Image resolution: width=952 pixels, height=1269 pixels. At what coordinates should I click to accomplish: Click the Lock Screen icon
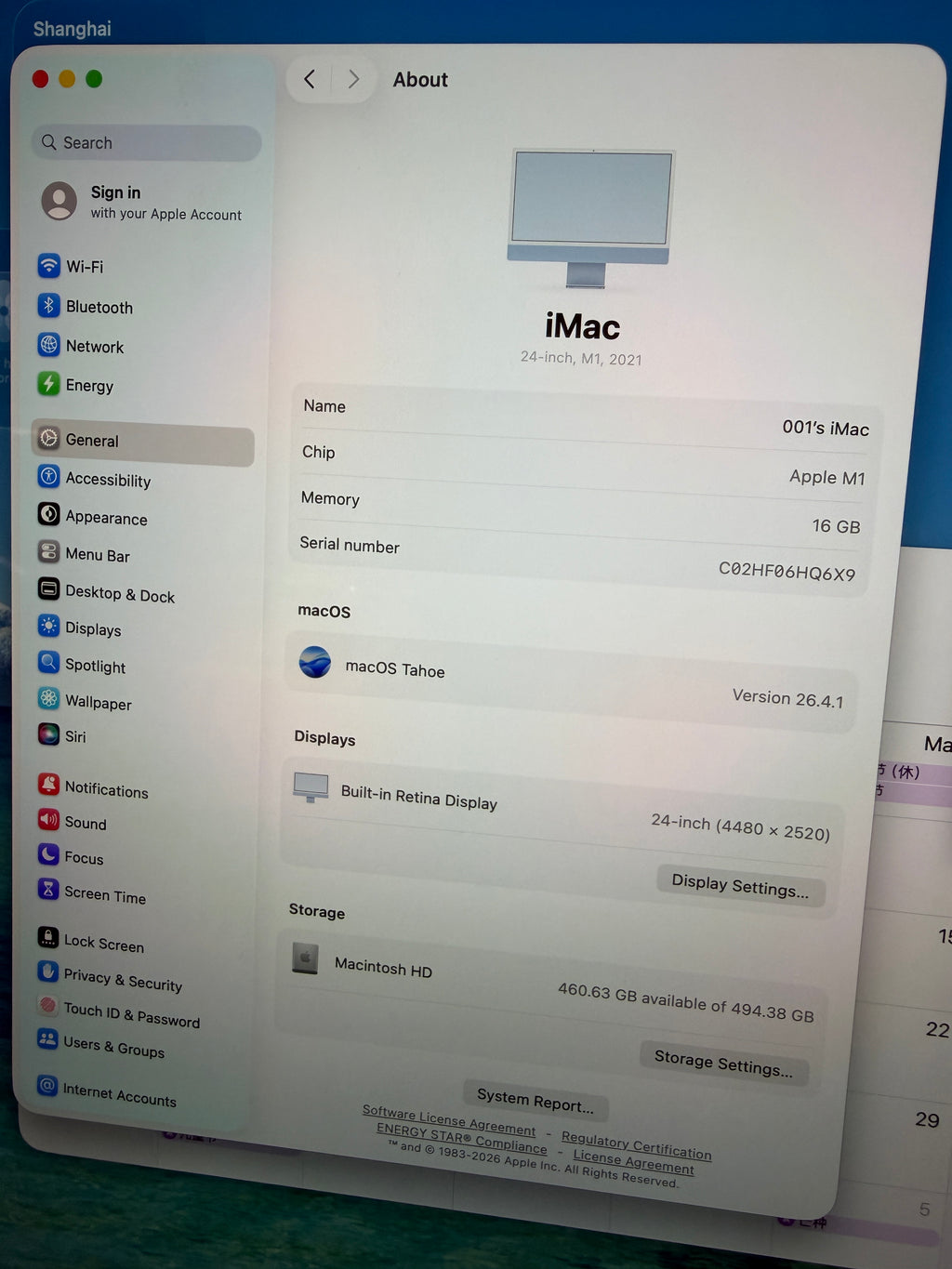point(47,937)
